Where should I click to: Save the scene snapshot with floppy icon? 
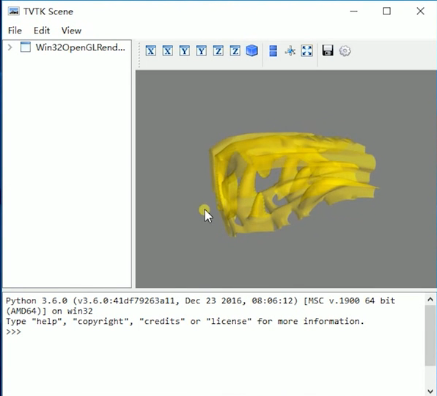pos(328,51)
